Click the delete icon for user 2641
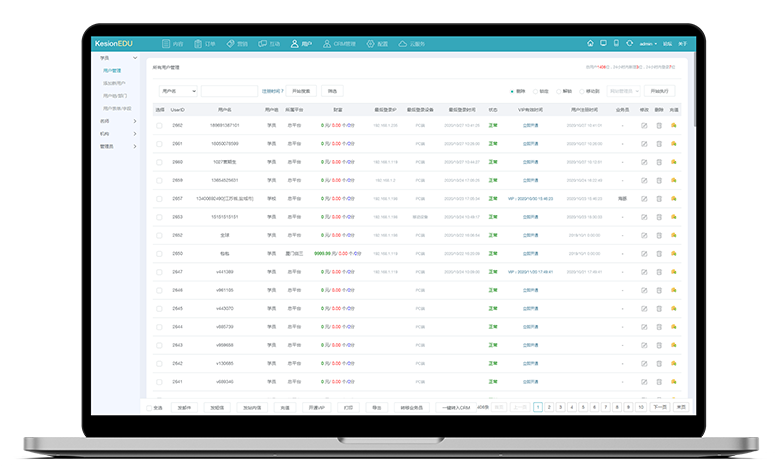Viewport: 781px width, 470px height. (659, 382)
